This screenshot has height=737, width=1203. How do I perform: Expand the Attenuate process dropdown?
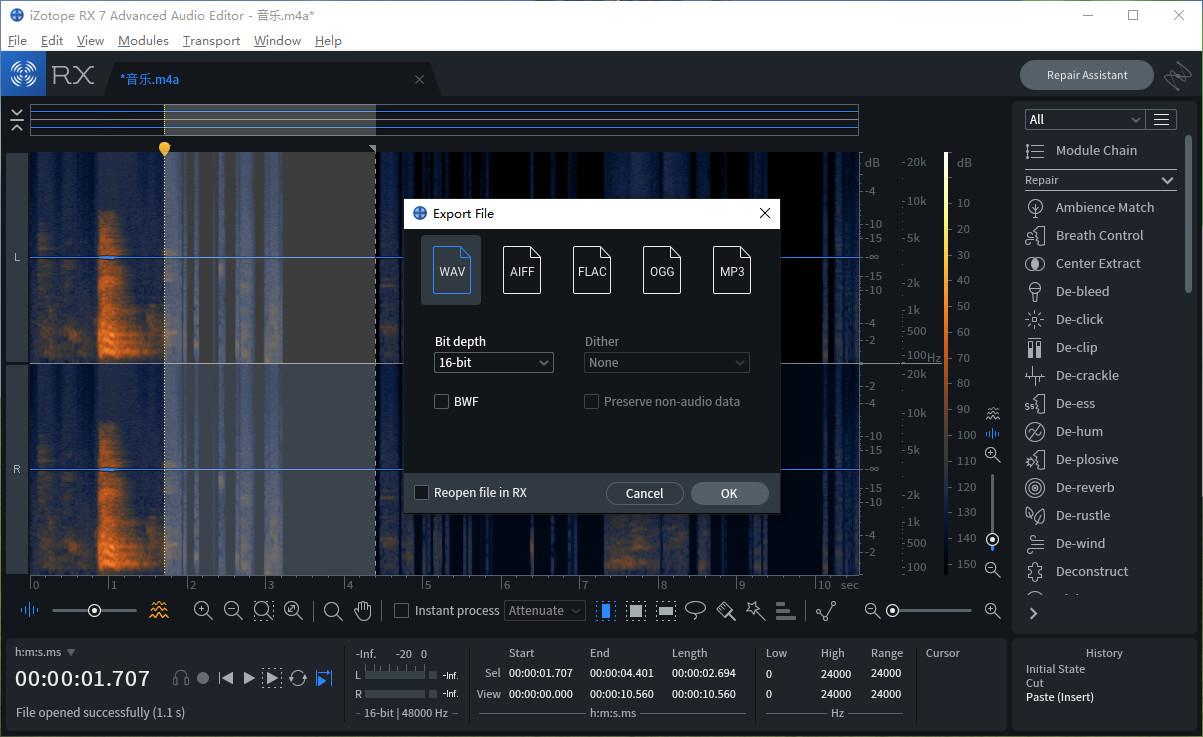coord(545,610)
